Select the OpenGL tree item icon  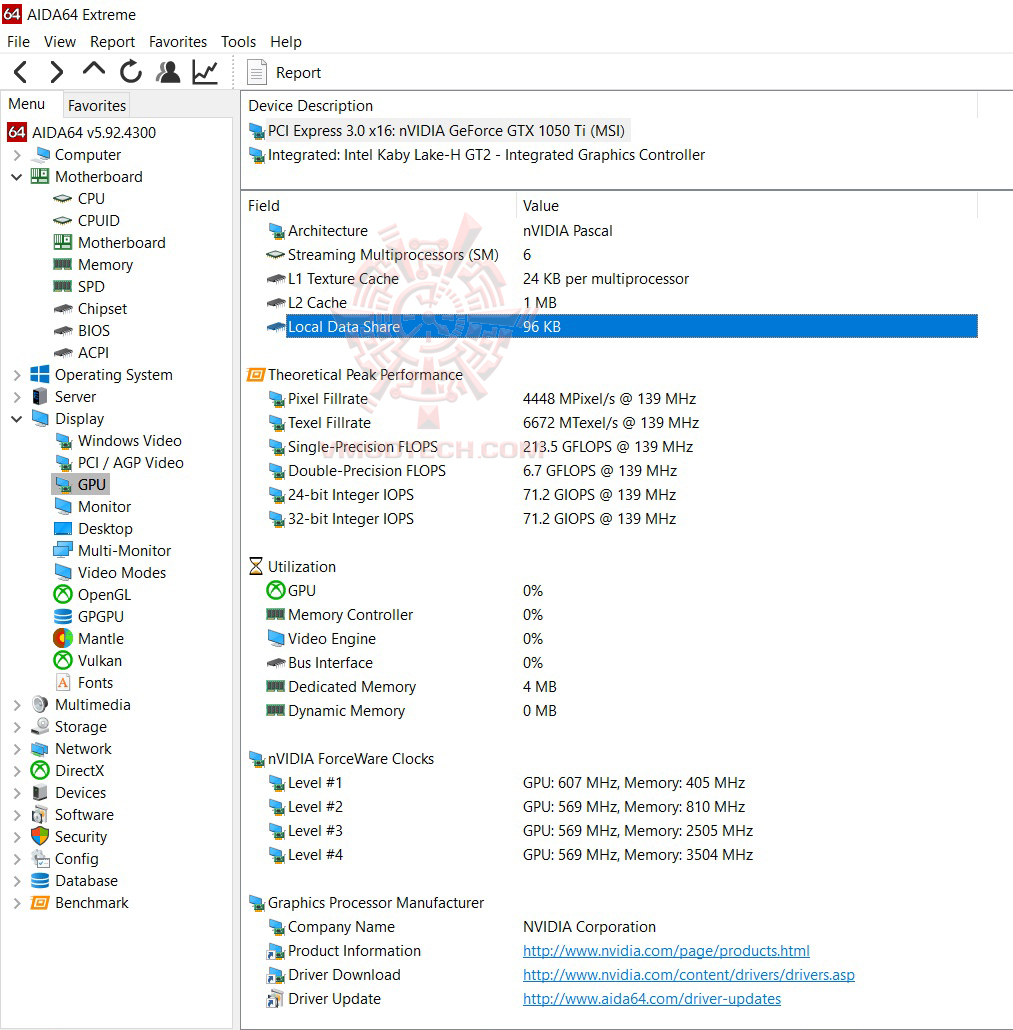[x=63, y=594]
